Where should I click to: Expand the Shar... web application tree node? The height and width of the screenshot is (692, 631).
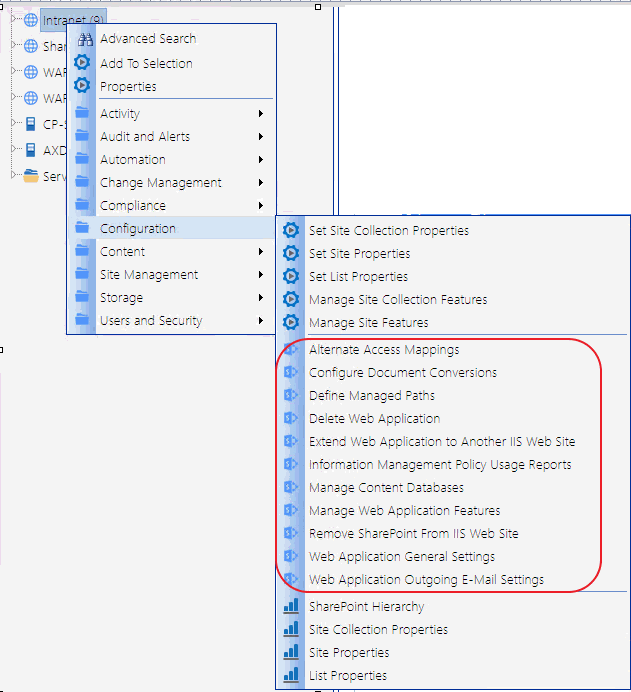[x=13, y=45]
